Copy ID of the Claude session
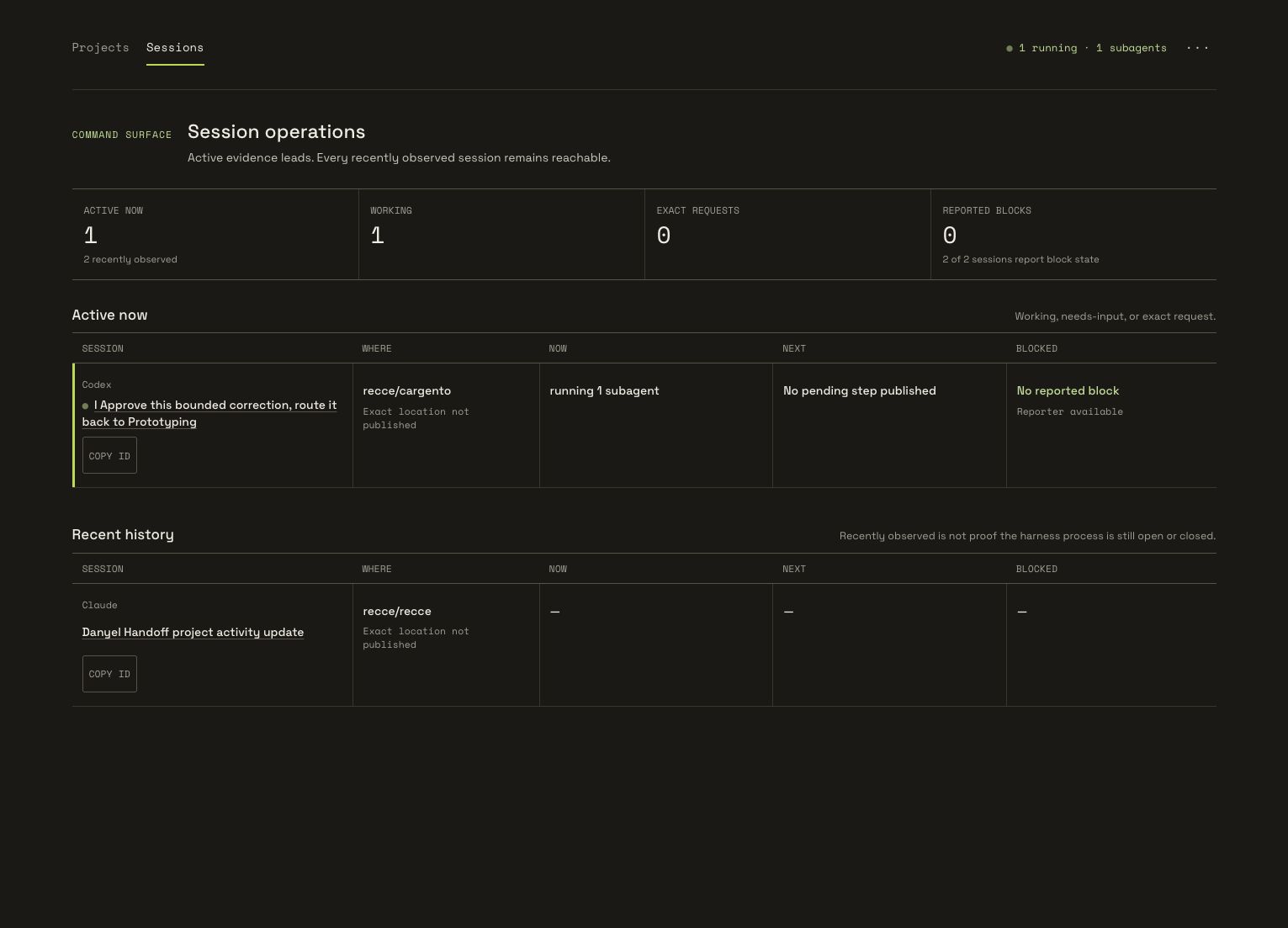The image size is (1288, 928). (x=109, y=674)
